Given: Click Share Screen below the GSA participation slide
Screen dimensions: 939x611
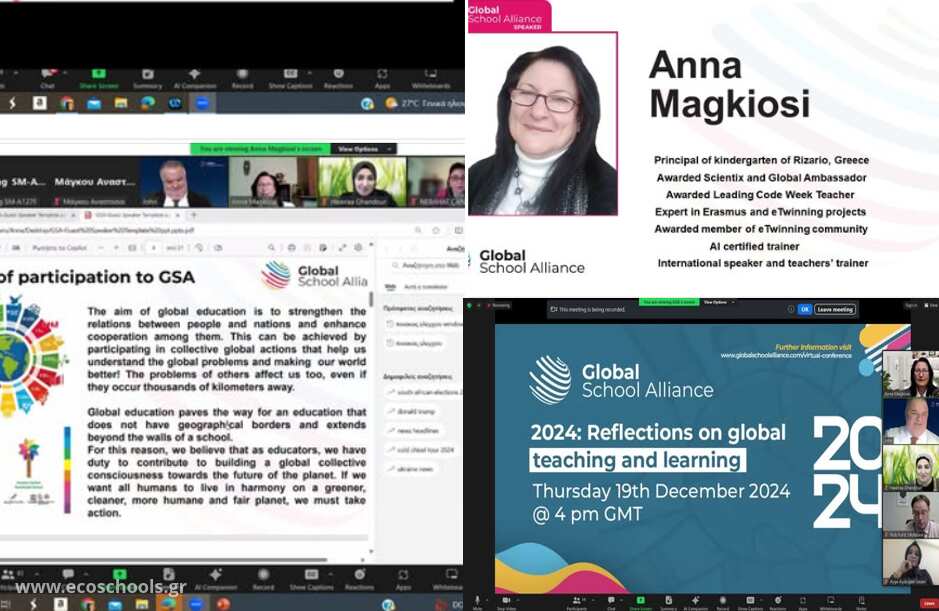Looking at the screenshot, I should point(120,579).
